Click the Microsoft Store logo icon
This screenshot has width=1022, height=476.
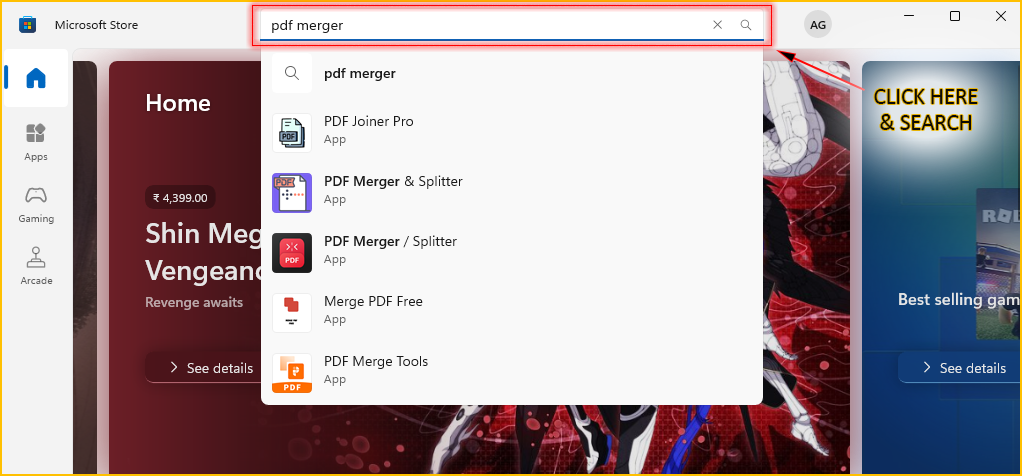click(28, 25)
